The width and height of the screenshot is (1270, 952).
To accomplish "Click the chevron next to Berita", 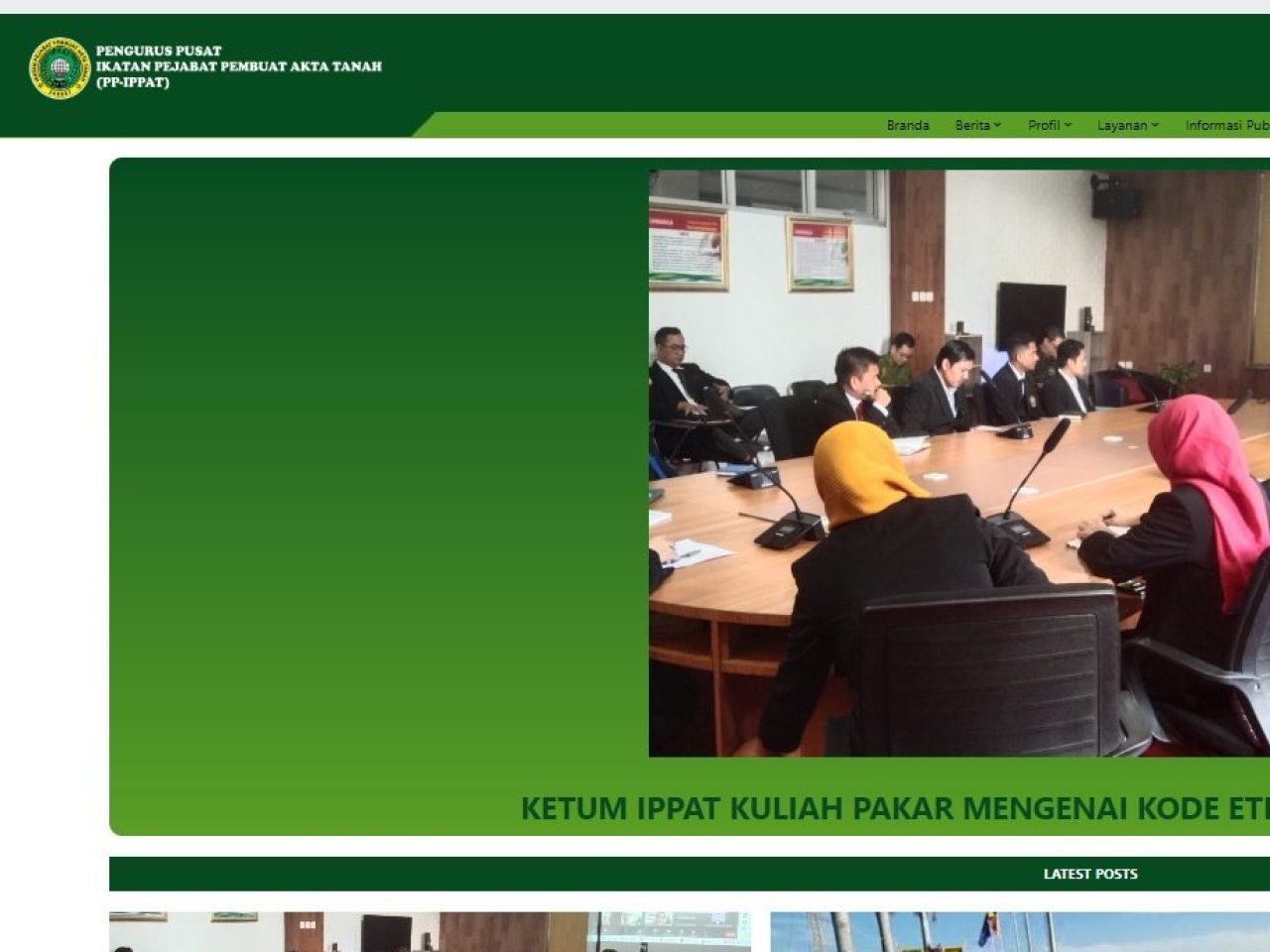I will (998, 126).
